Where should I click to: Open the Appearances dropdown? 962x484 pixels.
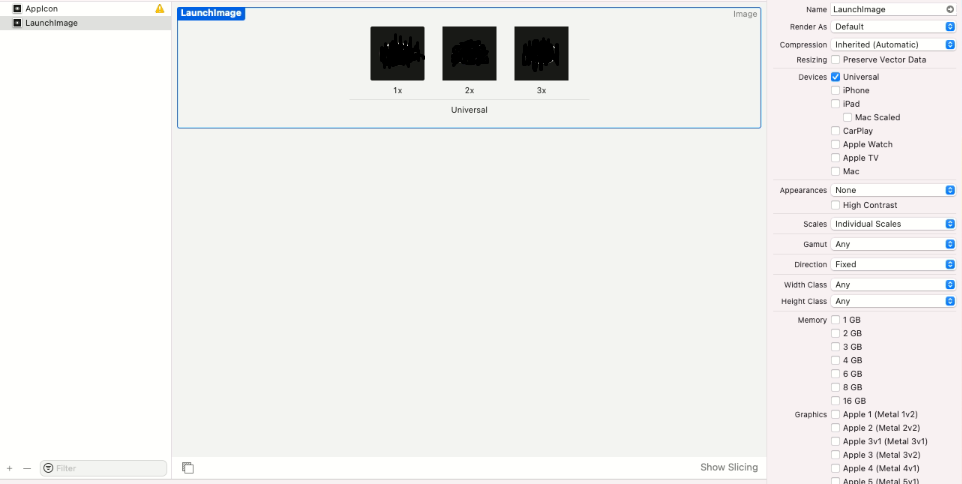pos(893,190)
